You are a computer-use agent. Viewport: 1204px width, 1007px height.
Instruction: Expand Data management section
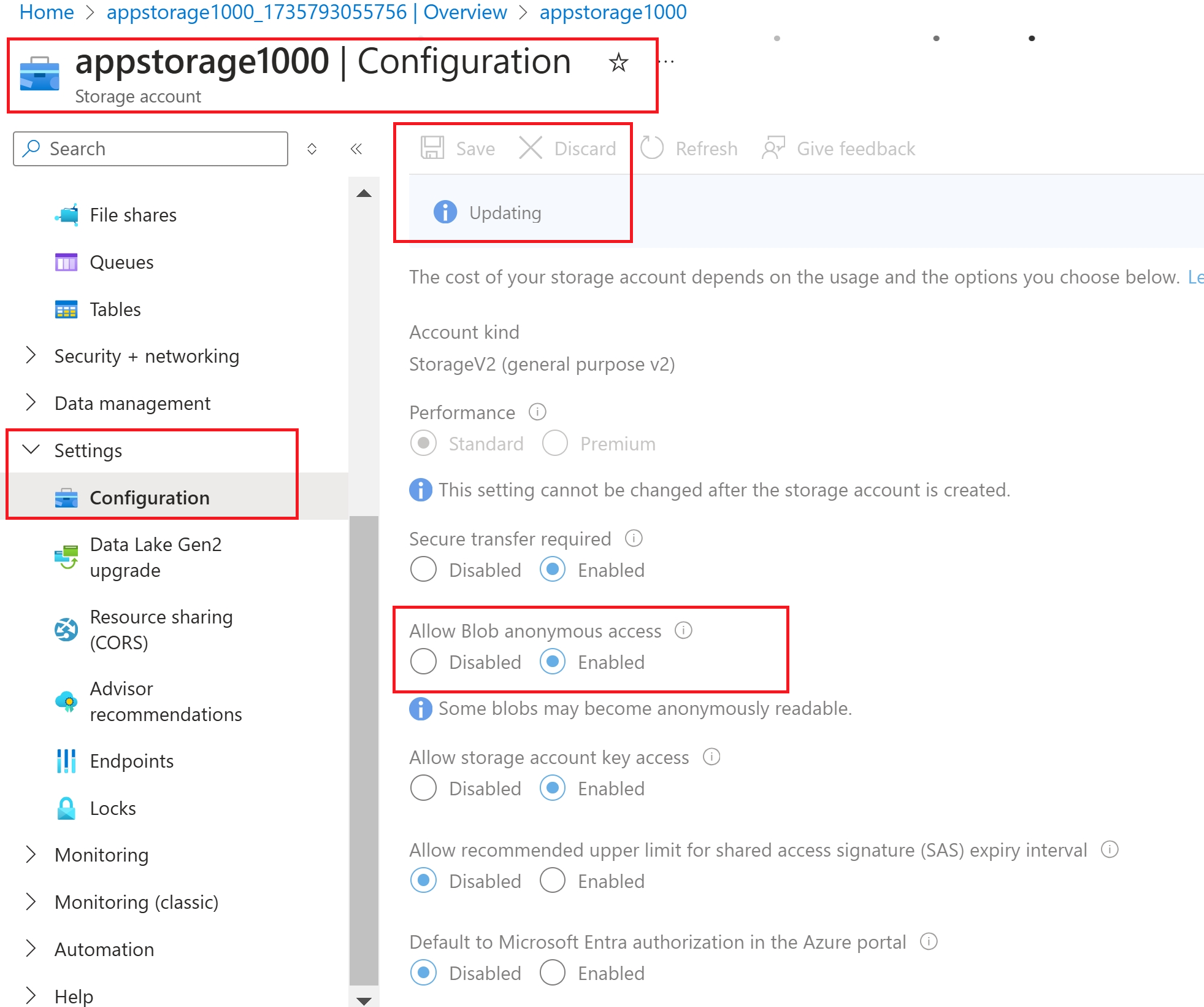[x=31, y=403]
